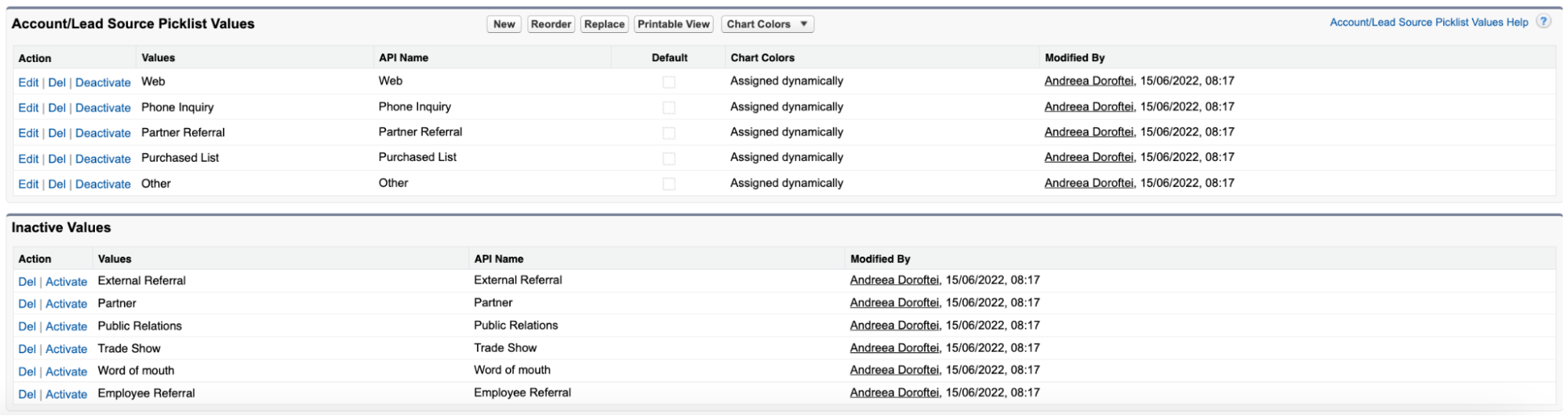
Task: Activate the Trade Show value
Action: point(66,348)
